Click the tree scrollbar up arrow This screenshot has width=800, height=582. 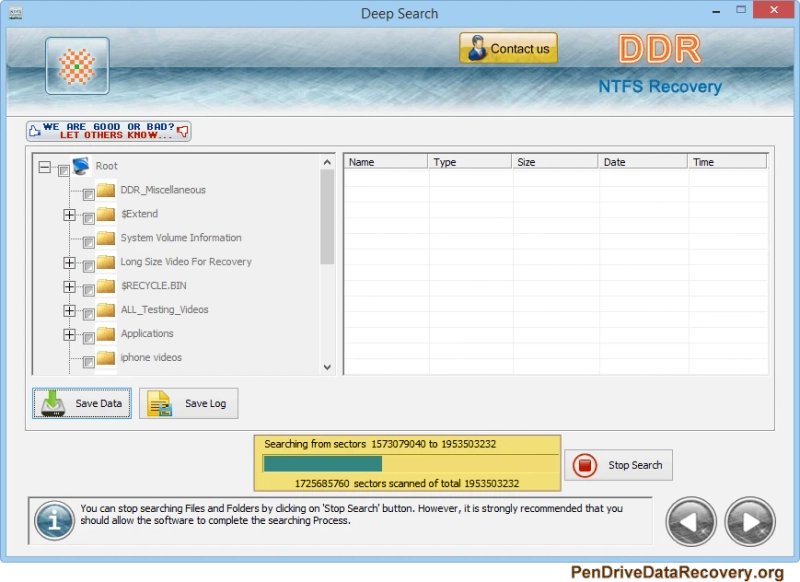click(x=327, y=162)
